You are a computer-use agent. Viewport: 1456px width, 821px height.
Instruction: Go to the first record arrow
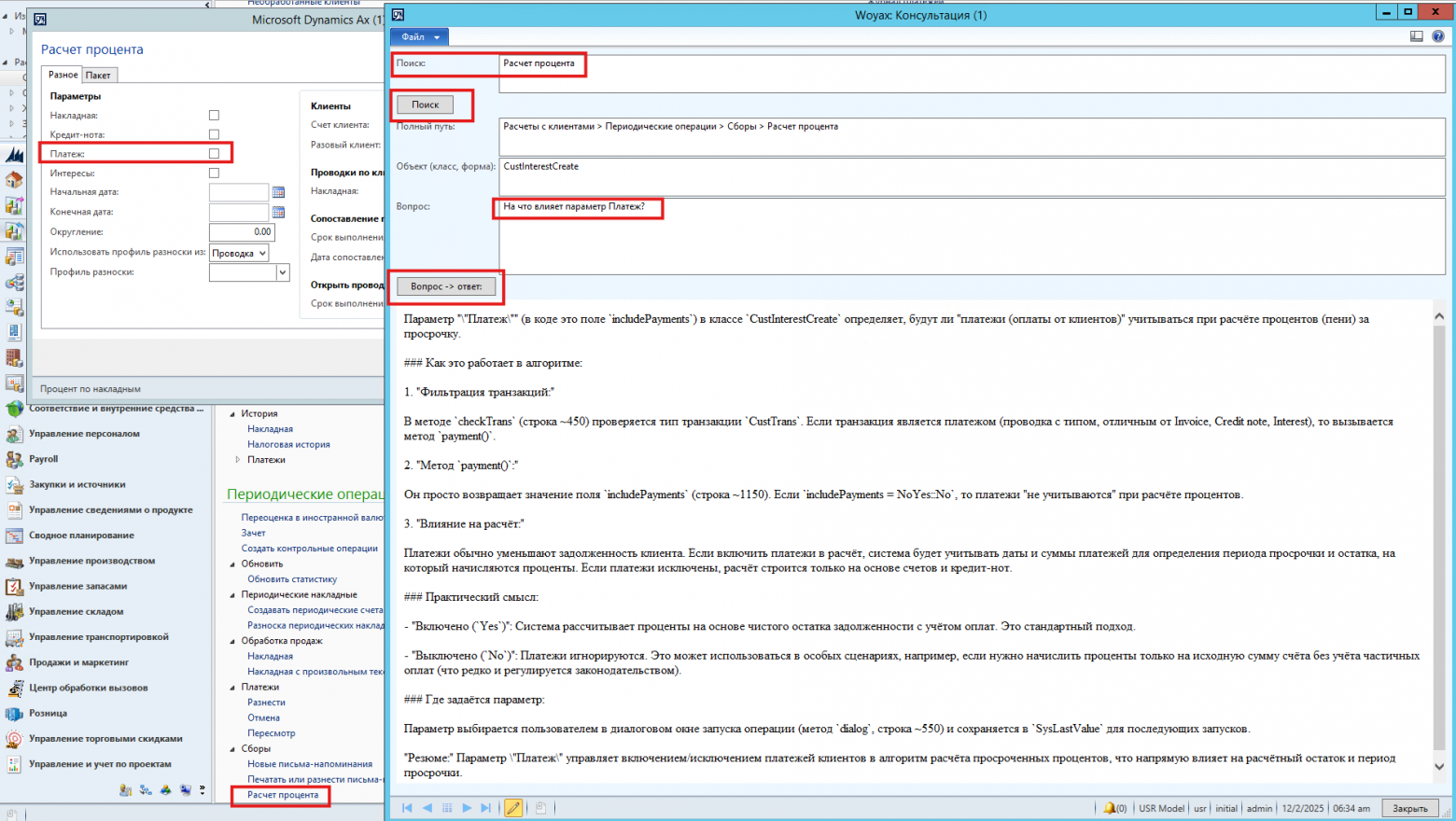click(407, 808)
